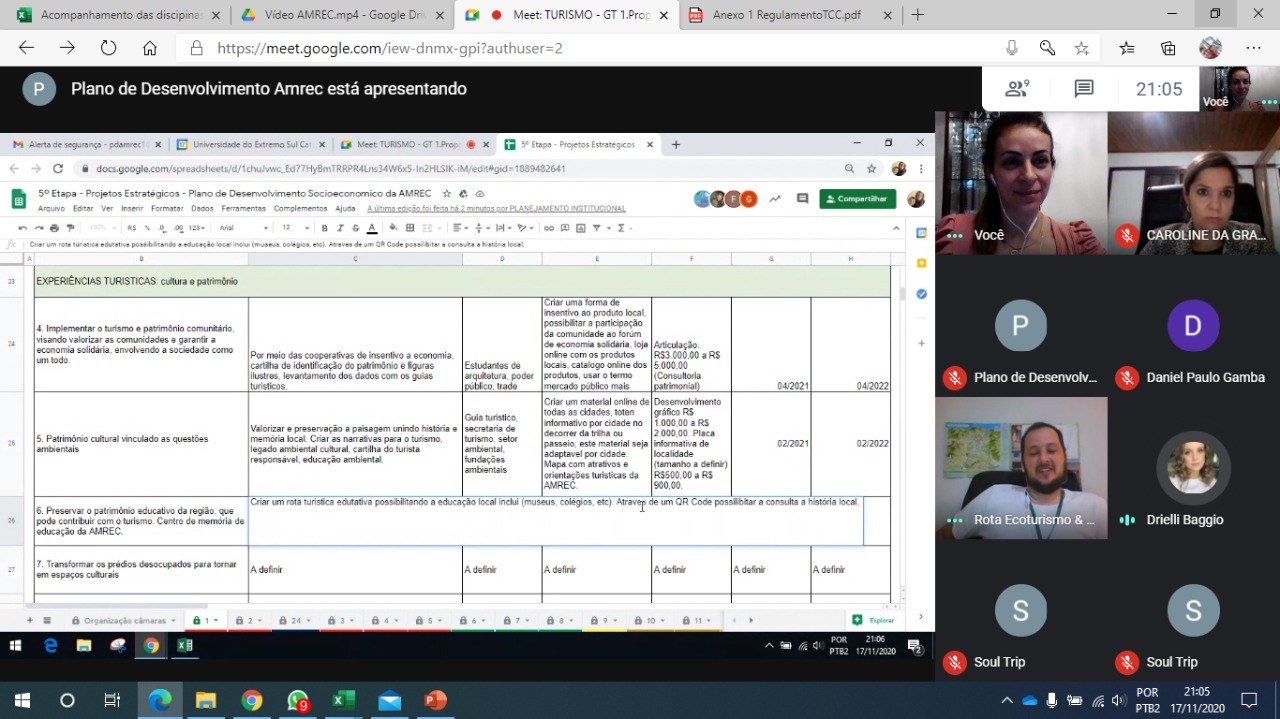Click the browser refresh button
The height and width of the screenshot is (719, 1280).
click(x=108, y=48)
